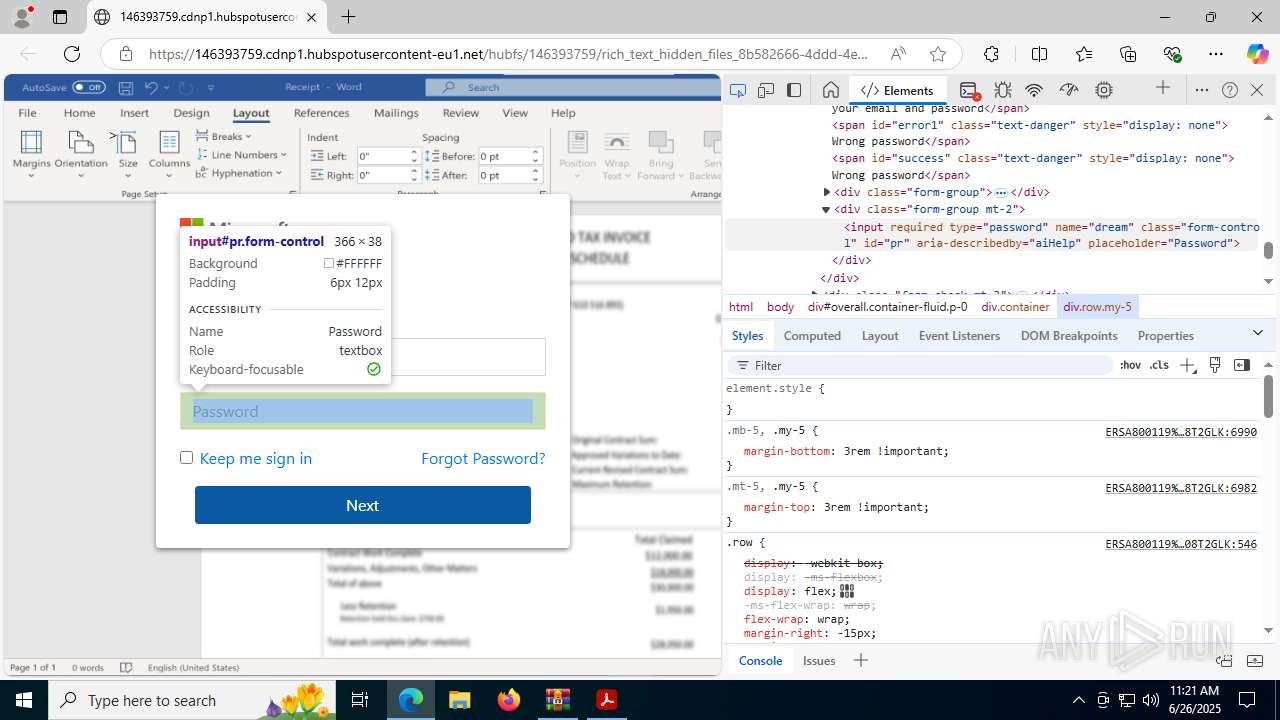
Task: Open the Event Listeners tab
Action: [x=959, y=336]
